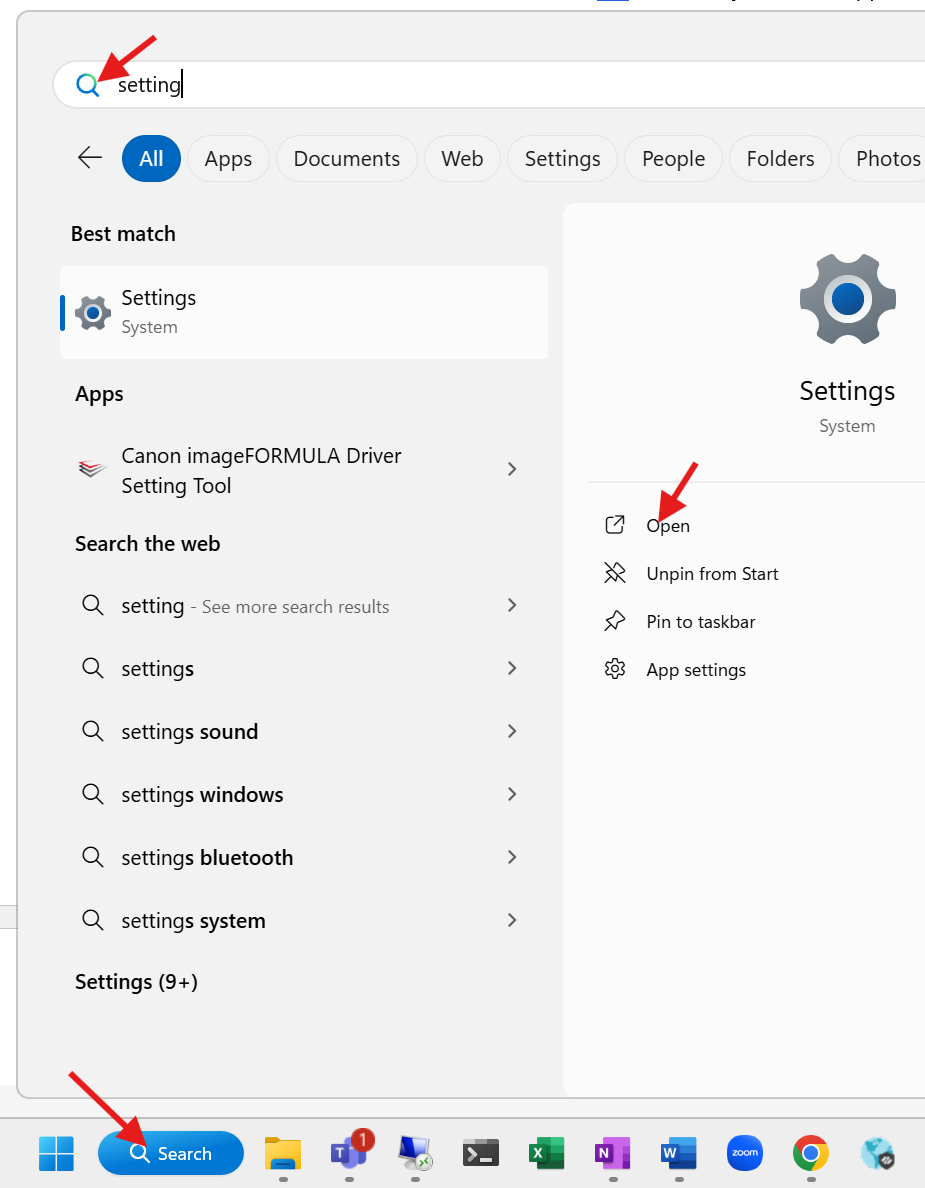Click the Start menu button
Screen dimensions: 925x1188
tap(56, 1153)
